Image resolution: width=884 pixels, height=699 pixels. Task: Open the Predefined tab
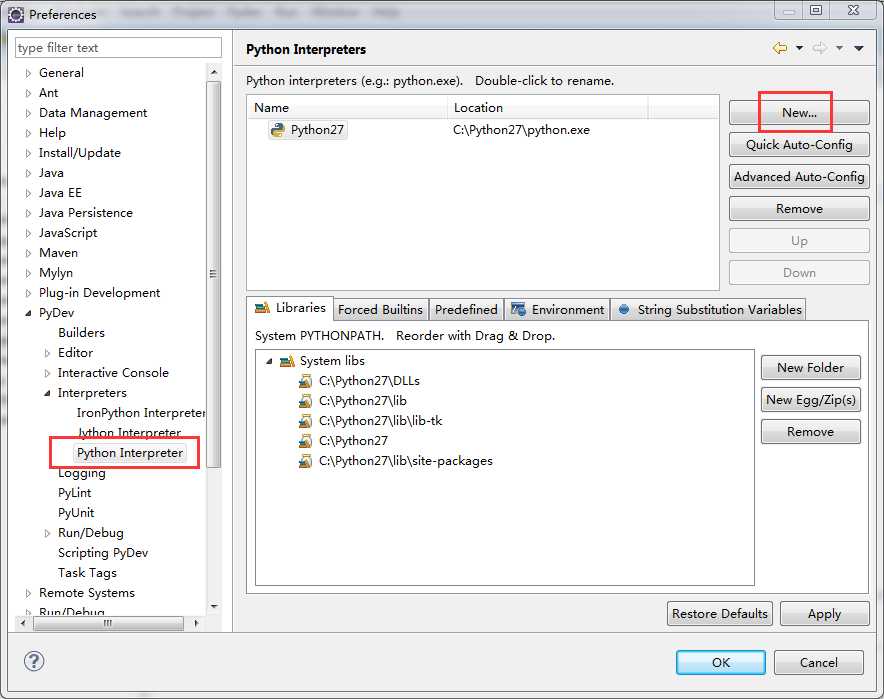[x=466, y=309]
